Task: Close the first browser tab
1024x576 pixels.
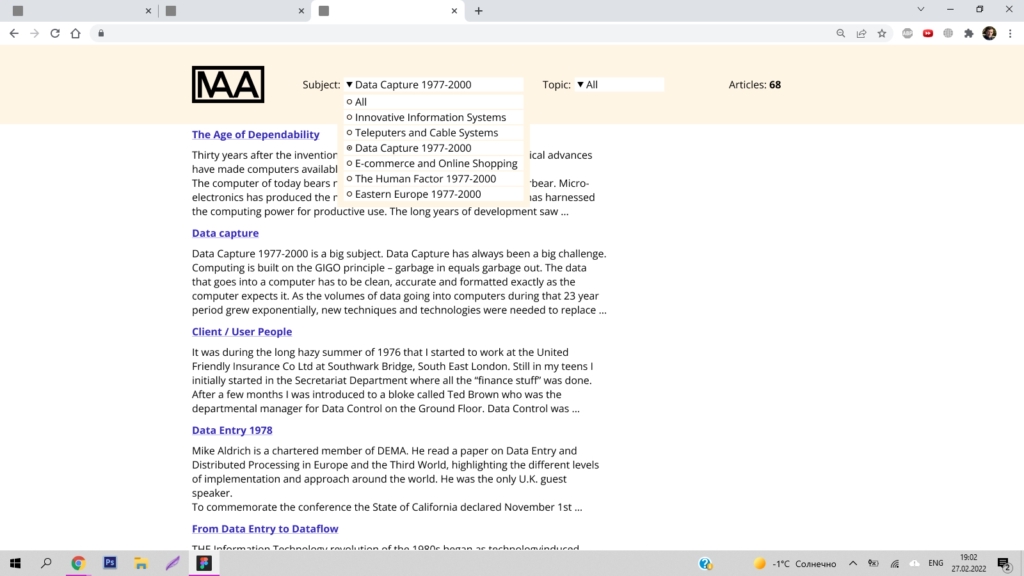Action: coord(148,11)
